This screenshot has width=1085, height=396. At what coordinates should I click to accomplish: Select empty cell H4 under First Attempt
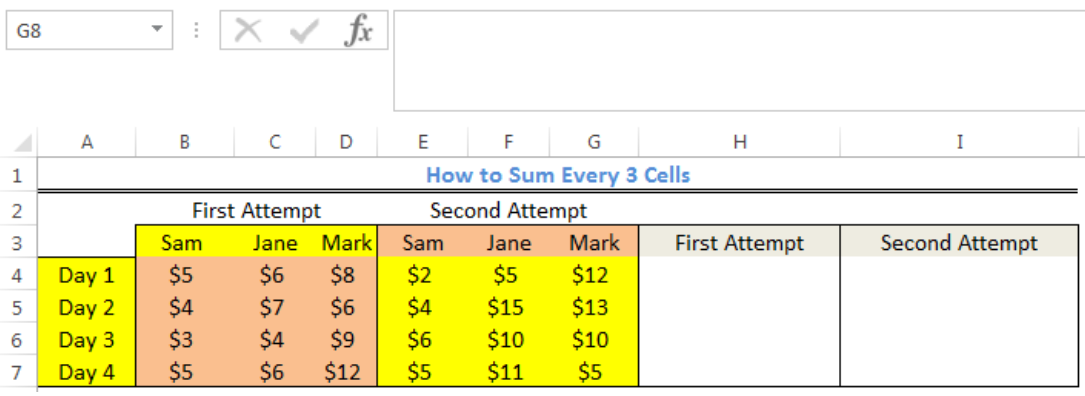(x=740, y=276)
